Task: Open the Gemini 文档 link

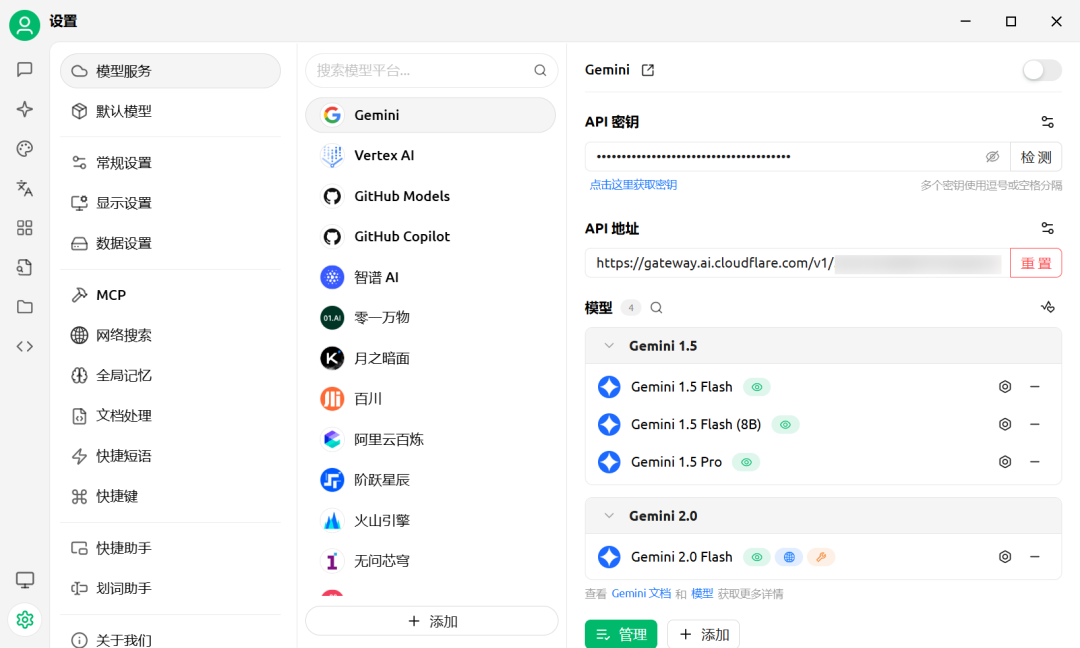Action: click(641, 594)
